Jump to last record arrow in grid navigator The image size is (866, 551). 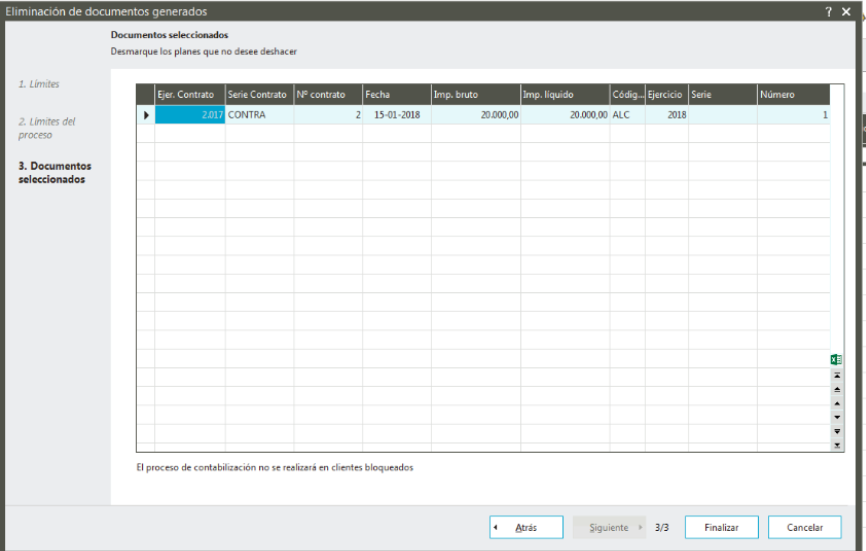point(837,445)
